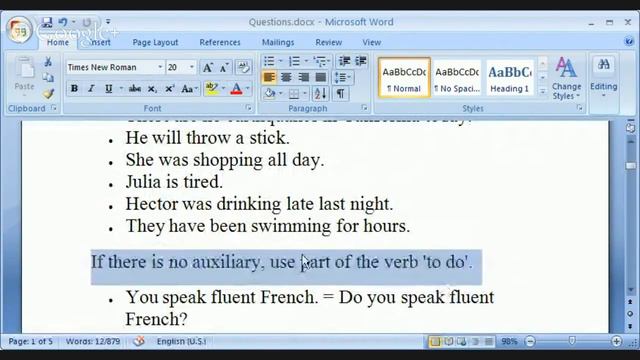The width and height of the screenshot is (640, 360).
Task: Expand the styles gallery
Action: (542, 91)
